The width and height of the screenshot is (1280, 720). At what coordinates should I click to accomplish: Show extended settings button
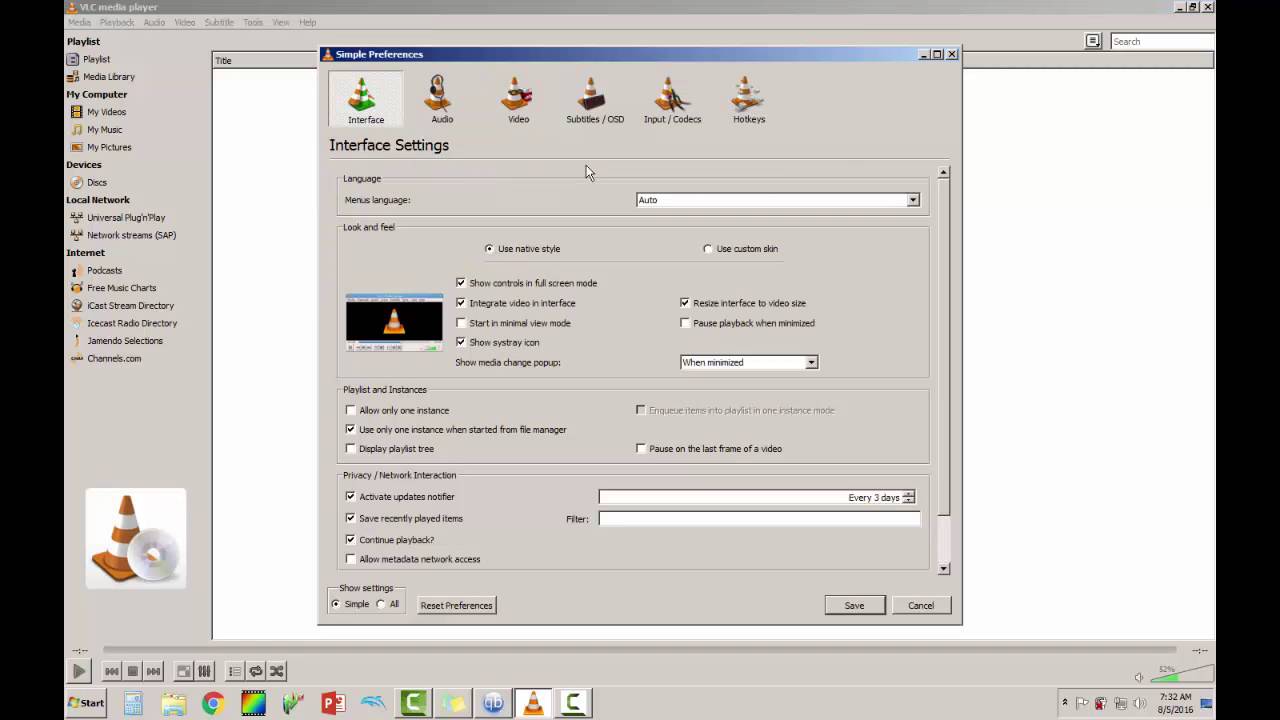(x=204, y=672)
